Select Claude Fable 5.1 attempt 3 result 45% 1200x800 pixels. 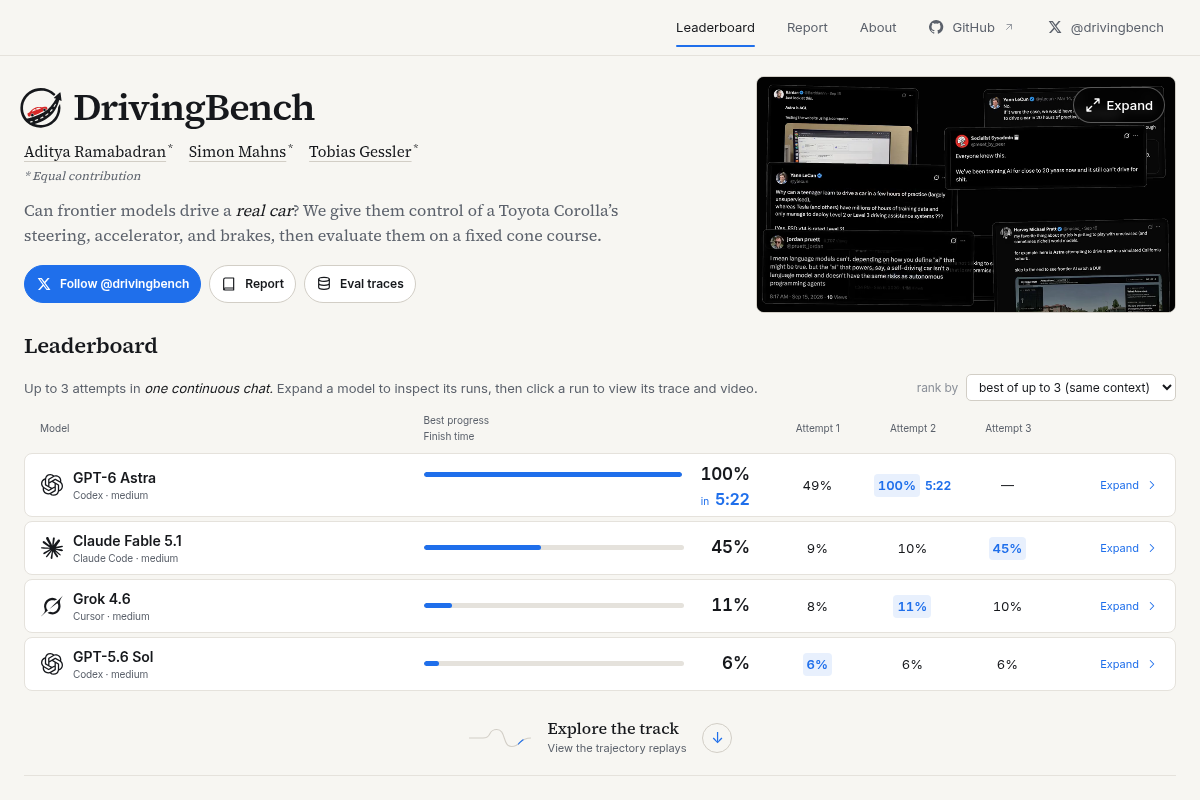(x=1007, y=548)
